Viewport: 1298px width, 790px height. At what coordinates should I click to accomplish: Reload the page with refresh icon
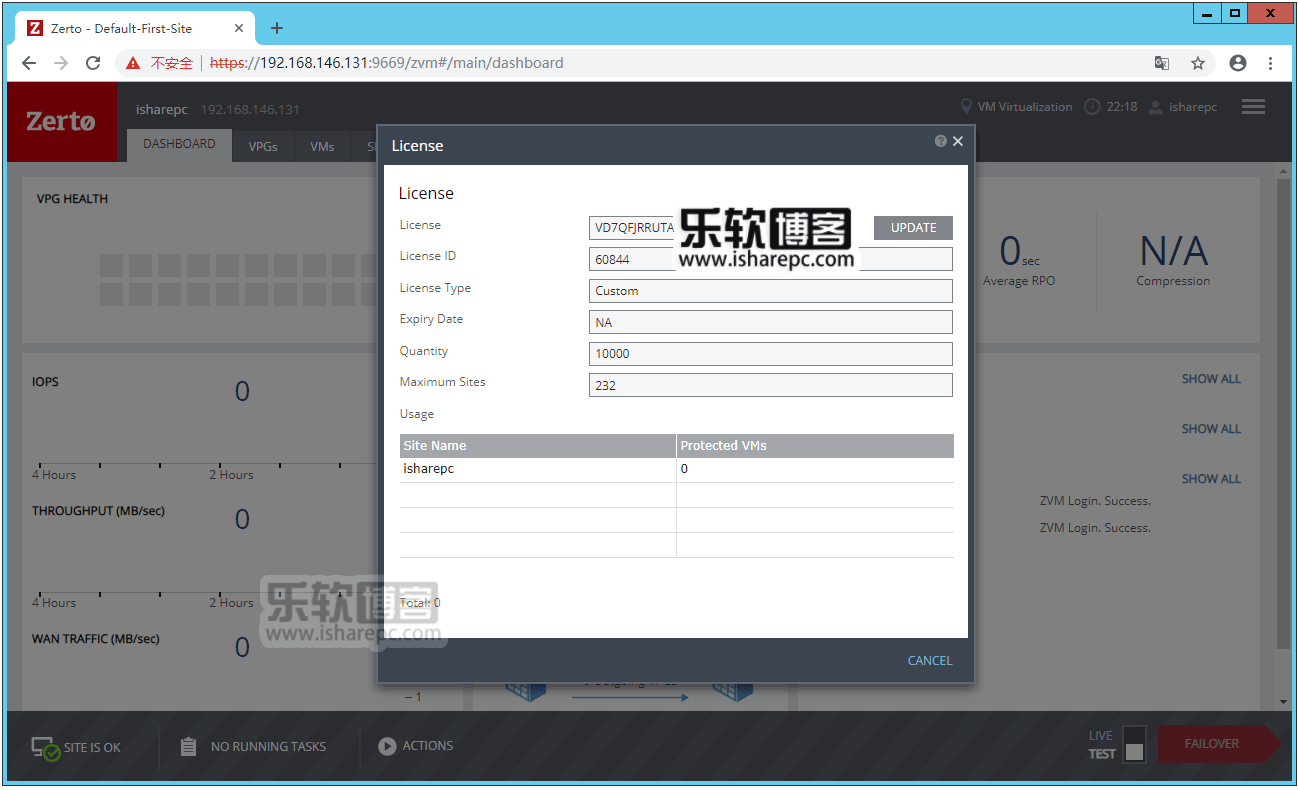[93, 63]
